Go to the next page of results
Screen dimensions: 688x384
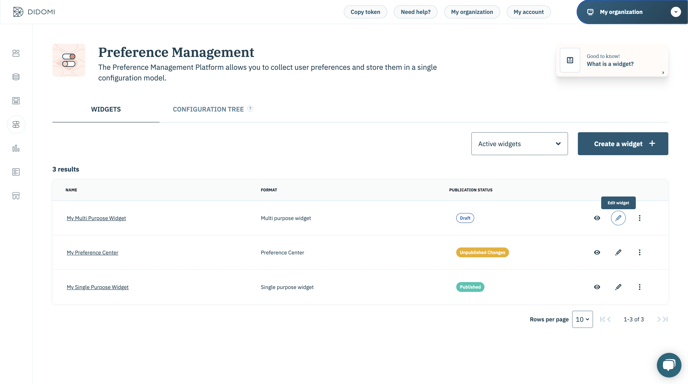(659, 319)
